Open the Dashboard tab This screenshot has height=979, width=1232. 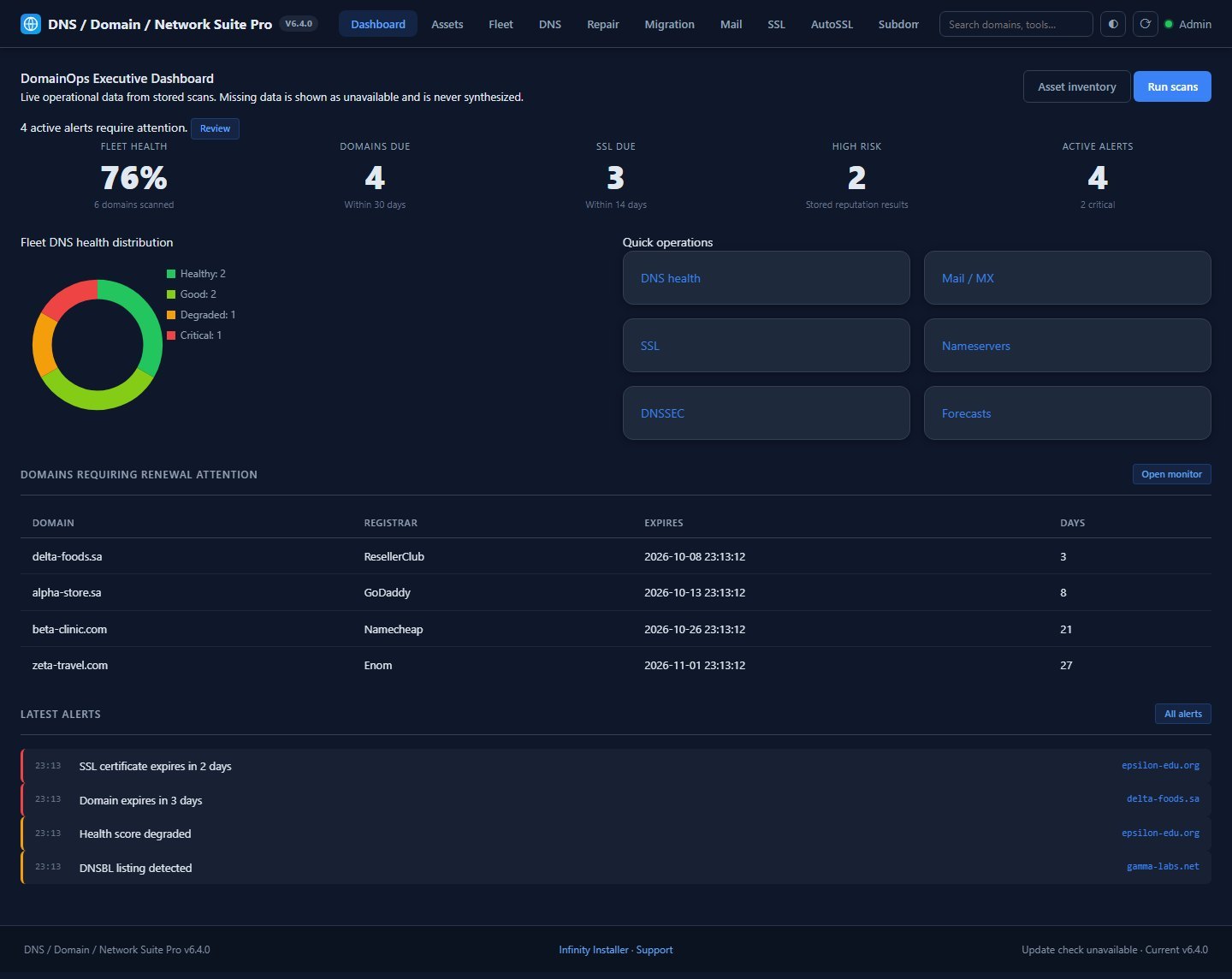[378, 24]
